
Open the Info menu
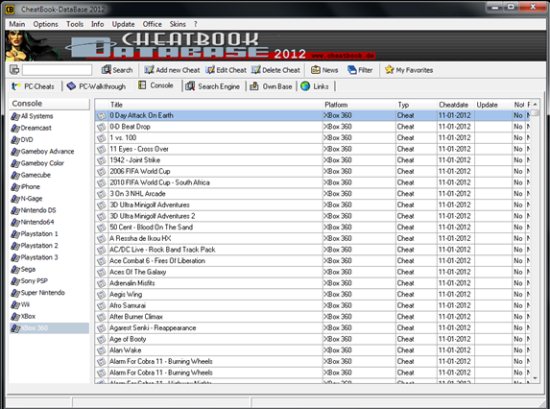point(98,24)
